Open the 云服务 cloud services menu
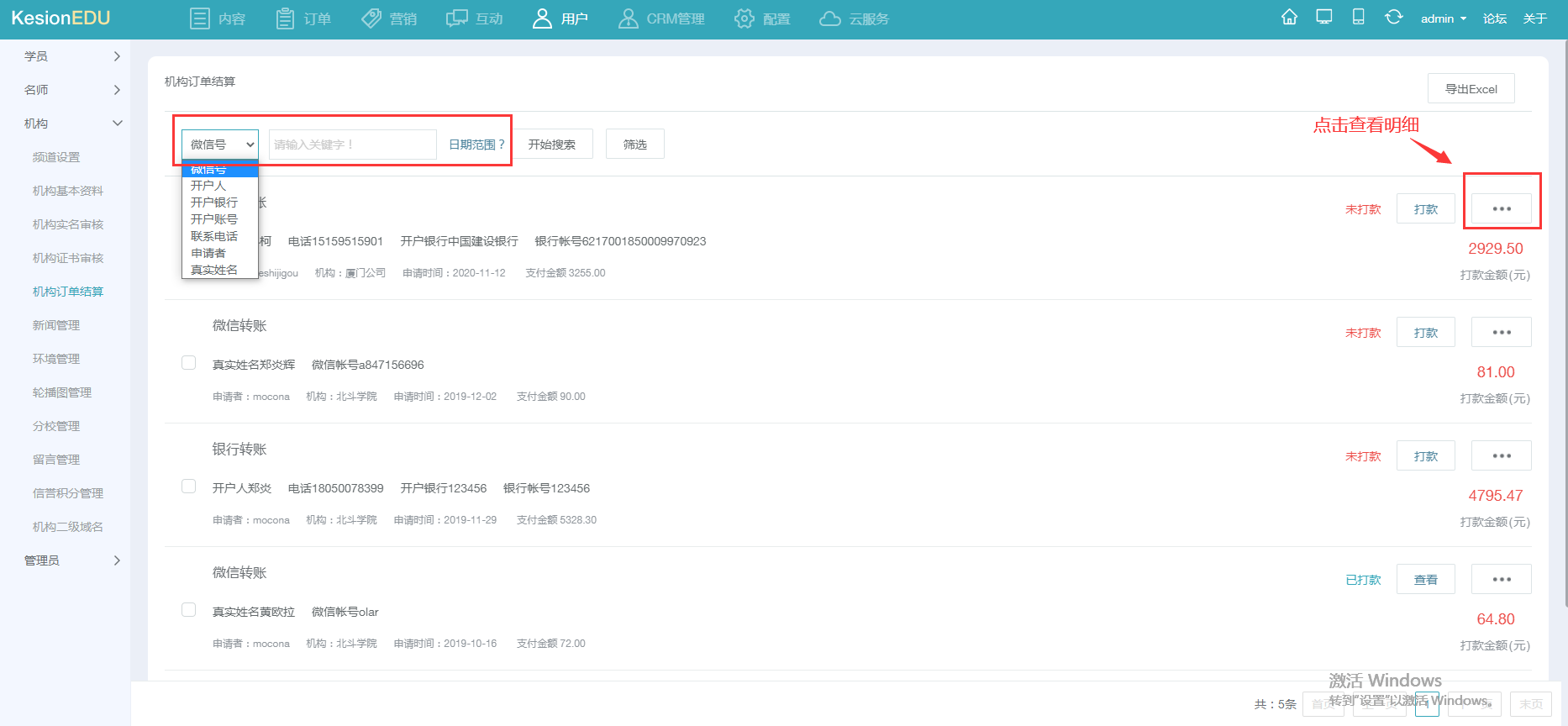The height and width of the screenshot is (726, 1568). (x=854, y=18)
